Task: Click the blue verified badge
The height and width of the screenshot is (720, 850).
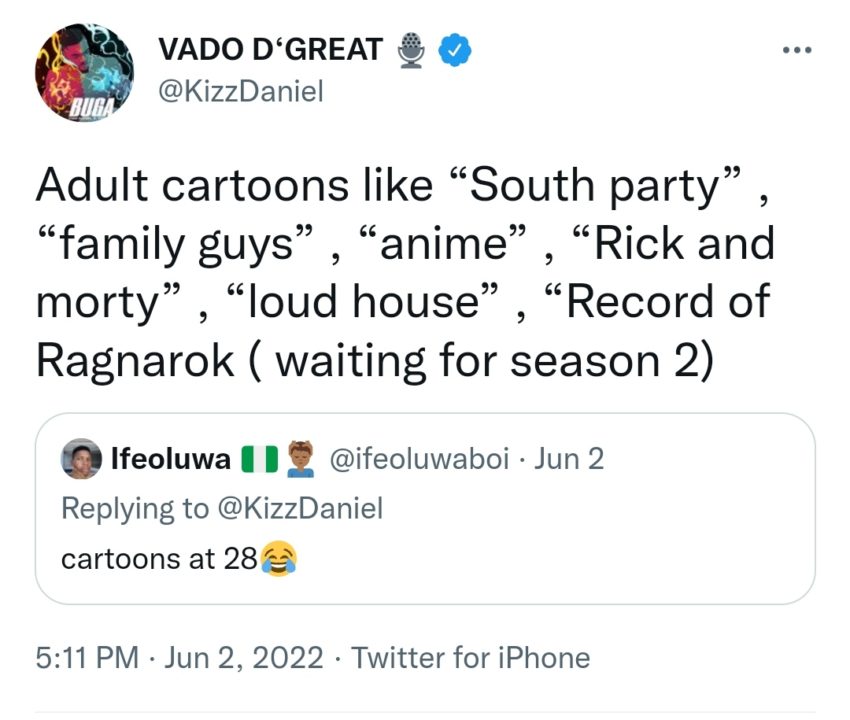Action: point(456,49)
